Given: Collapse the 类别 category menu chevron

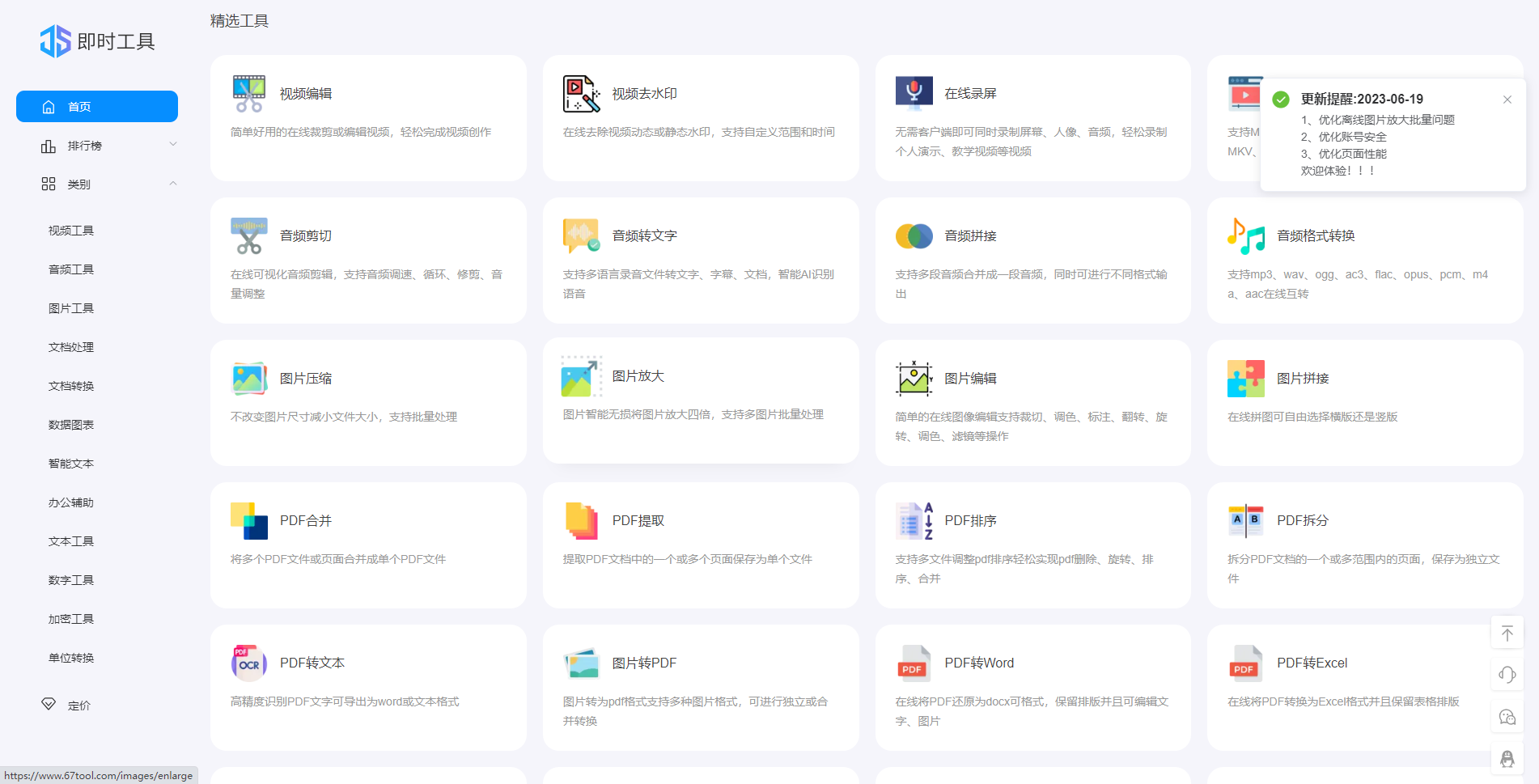Looking at the screenshot, I should [172, 184].
